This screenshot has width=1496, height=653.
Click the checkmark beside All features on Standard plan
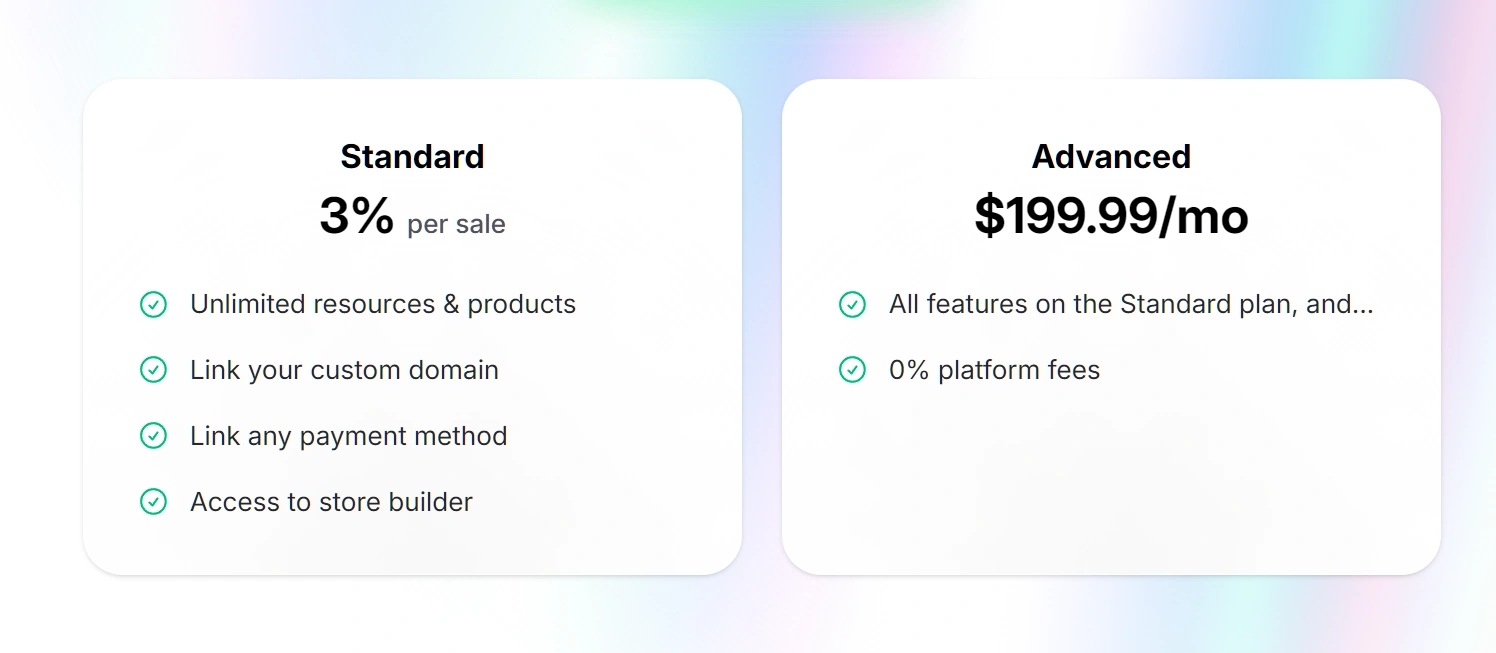(852, 304)
